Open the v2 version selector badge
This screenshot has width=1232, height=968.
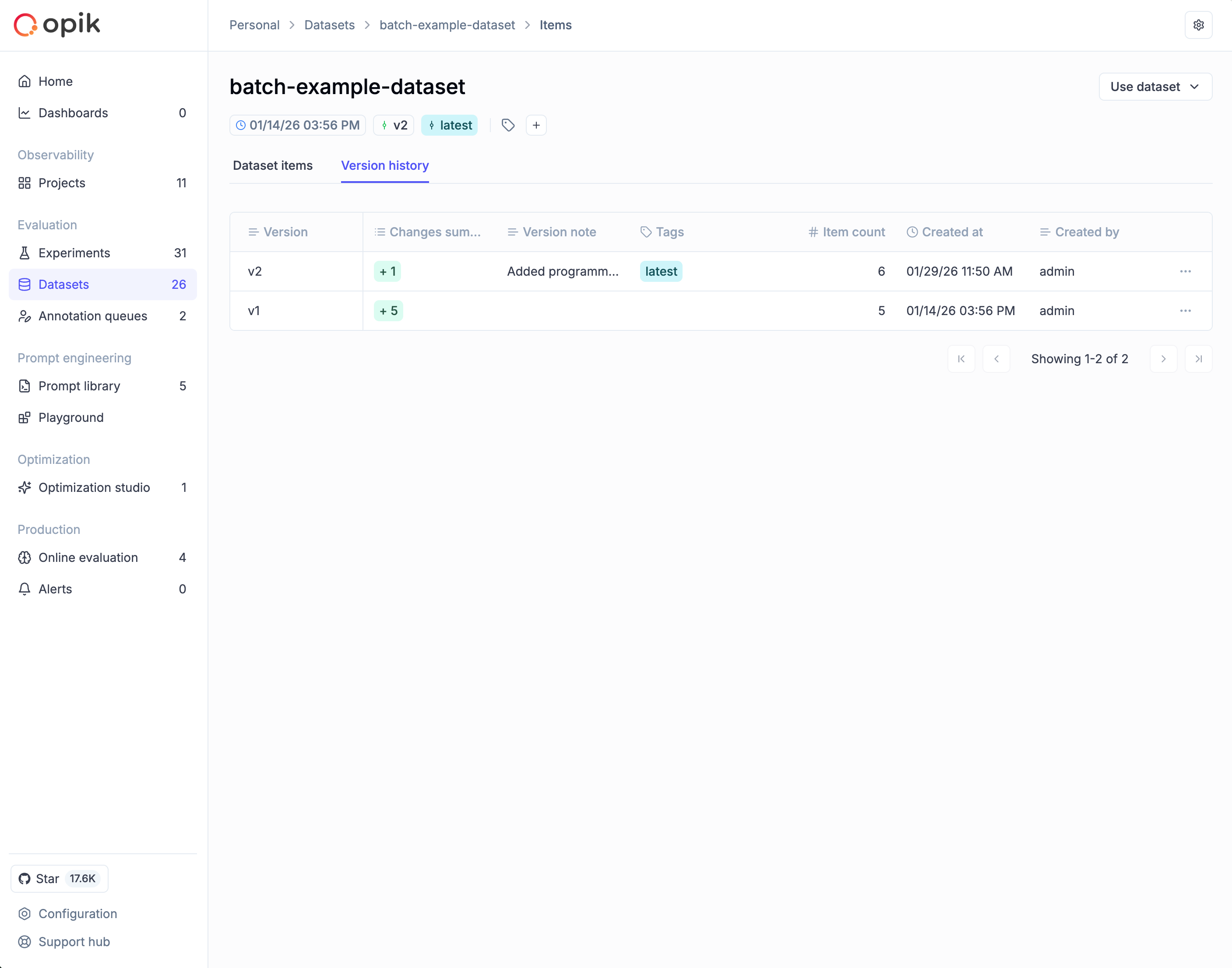394,125
